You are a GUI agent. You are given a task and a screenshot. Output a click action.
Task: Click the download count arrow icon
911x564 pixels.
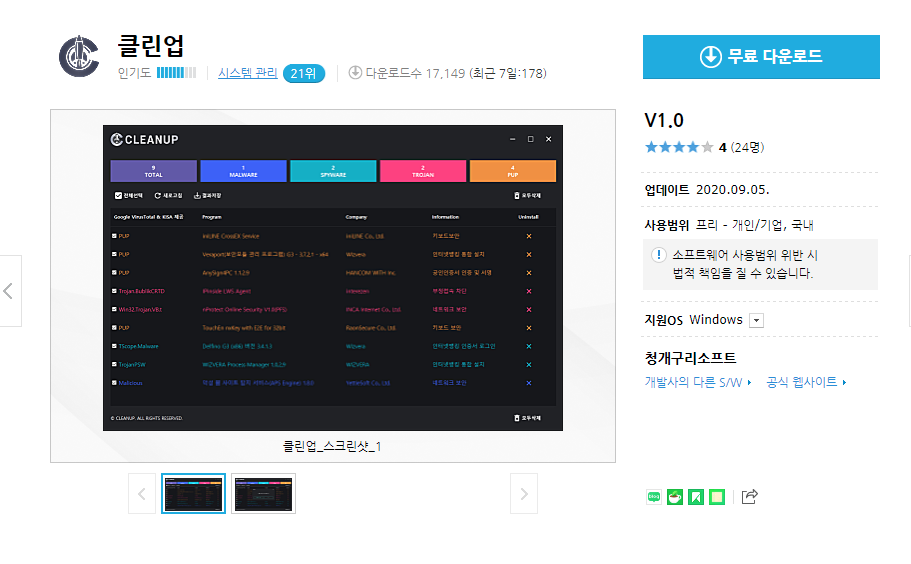click(355, 73)
